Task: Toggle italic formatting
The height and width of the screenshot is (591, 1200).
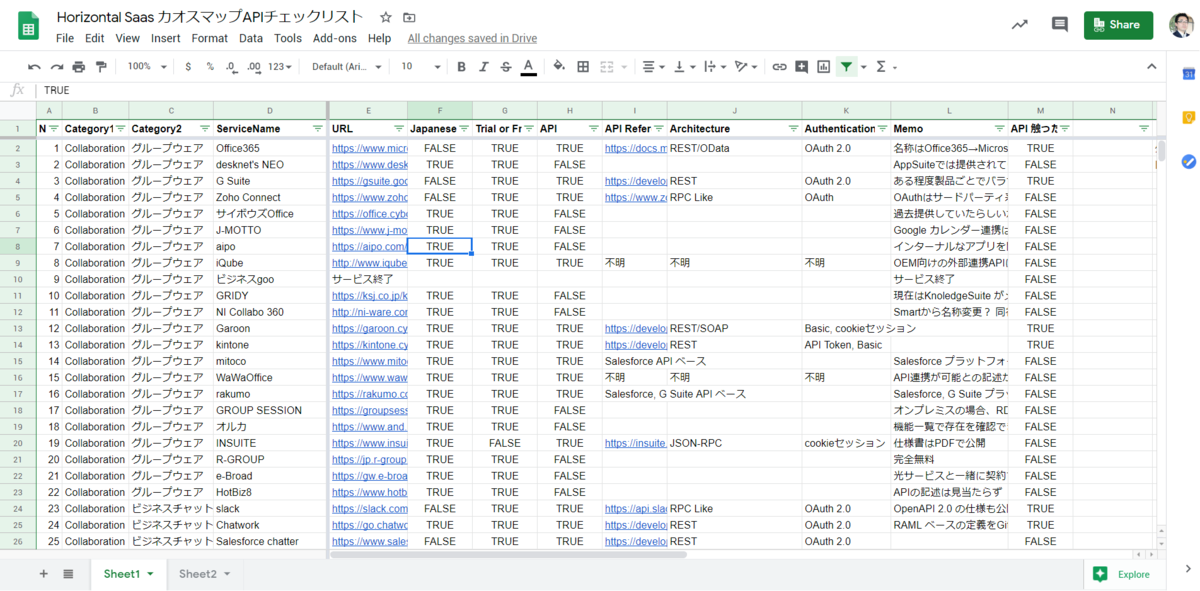Action: pyautogui.click(x=483, y=67)
